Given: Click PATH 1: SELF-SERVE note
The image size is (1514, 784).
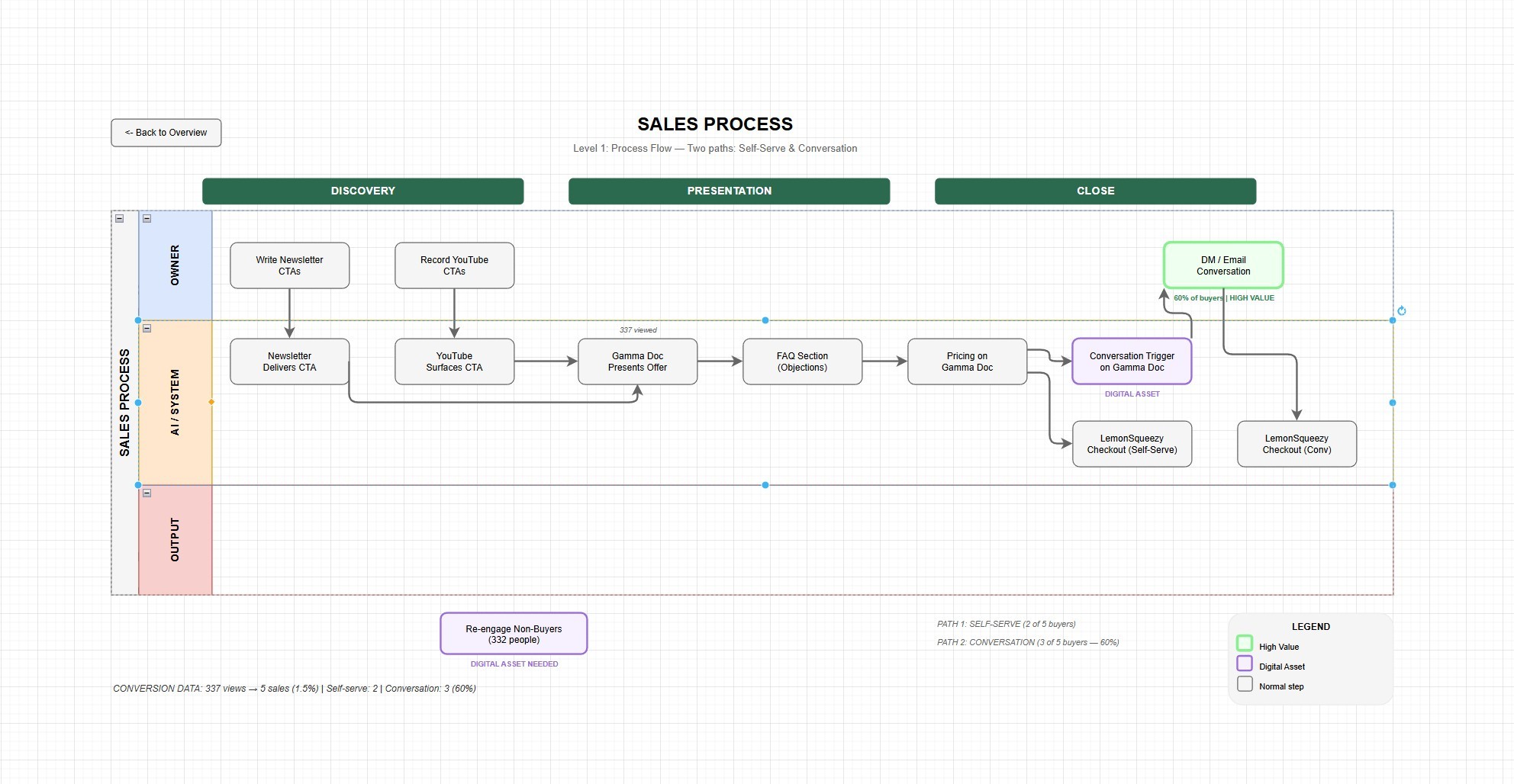Looking at the screenshot, I should [x=1007, y=624].
